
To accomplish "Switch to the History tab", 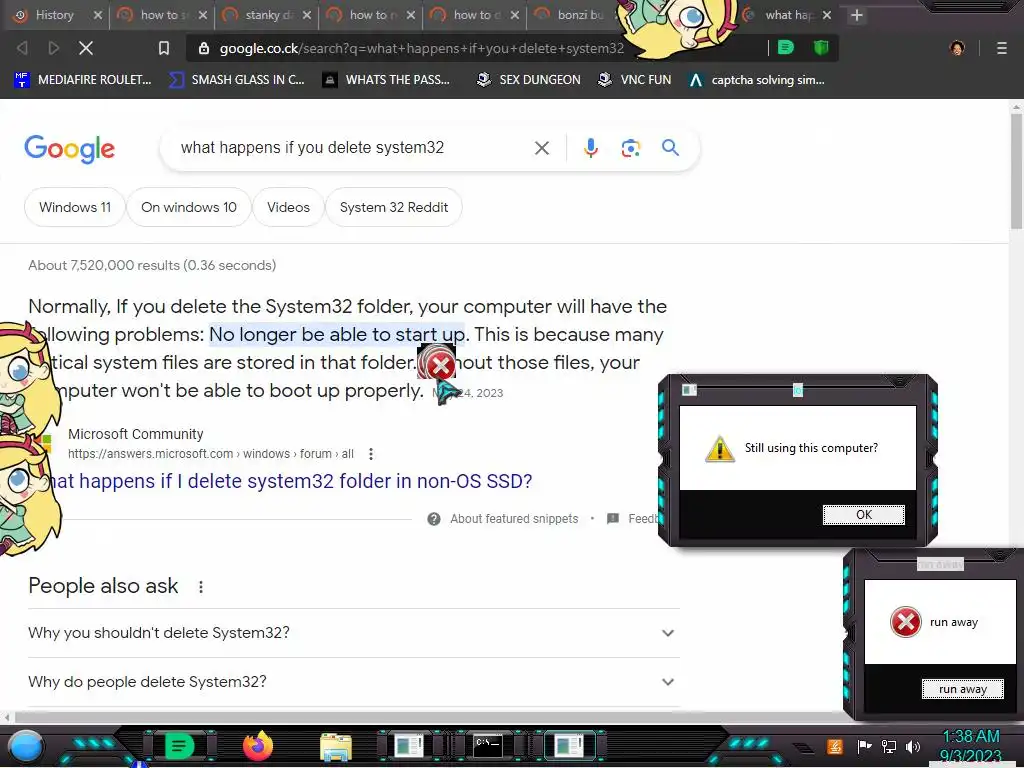I will (54, 15).
